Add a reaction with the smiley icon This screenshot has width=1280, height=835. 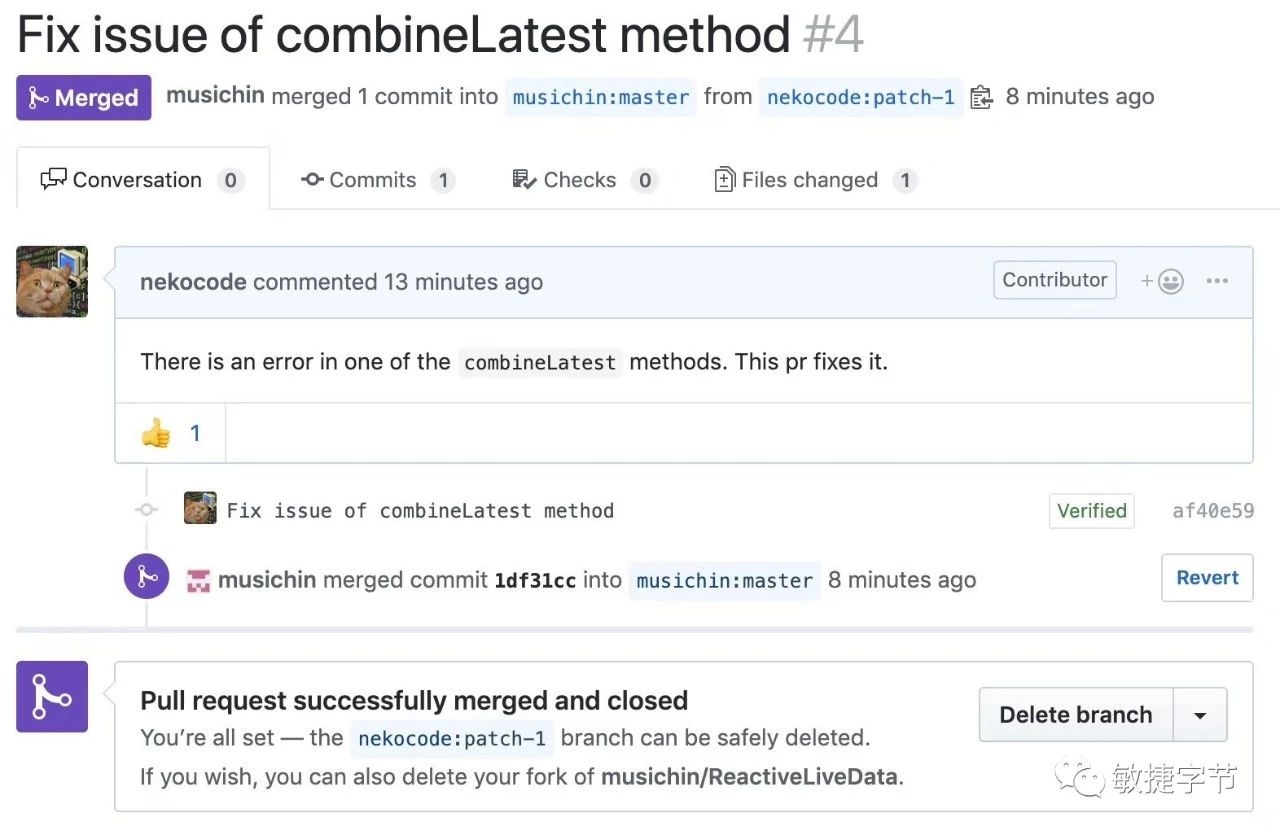pos(1163,281)
